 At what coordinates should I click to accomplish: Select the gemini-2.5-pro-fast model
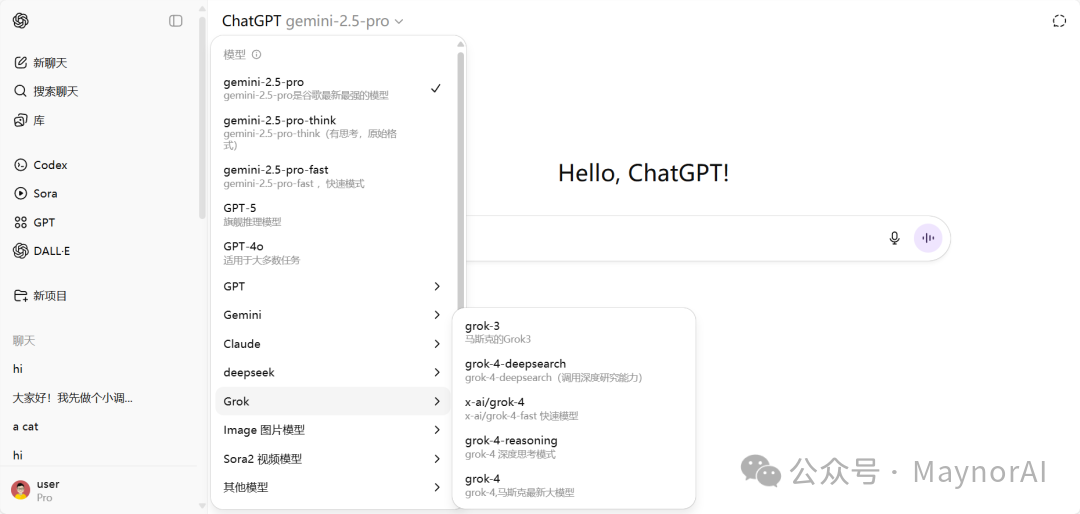[x=333, y=176]
